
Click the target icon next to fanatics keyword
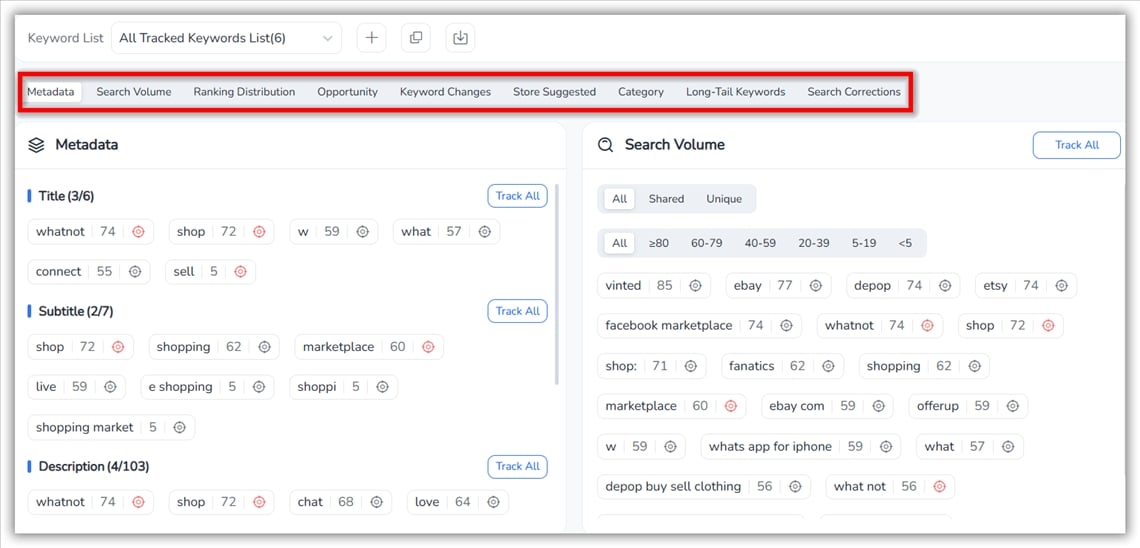(828, 366)
